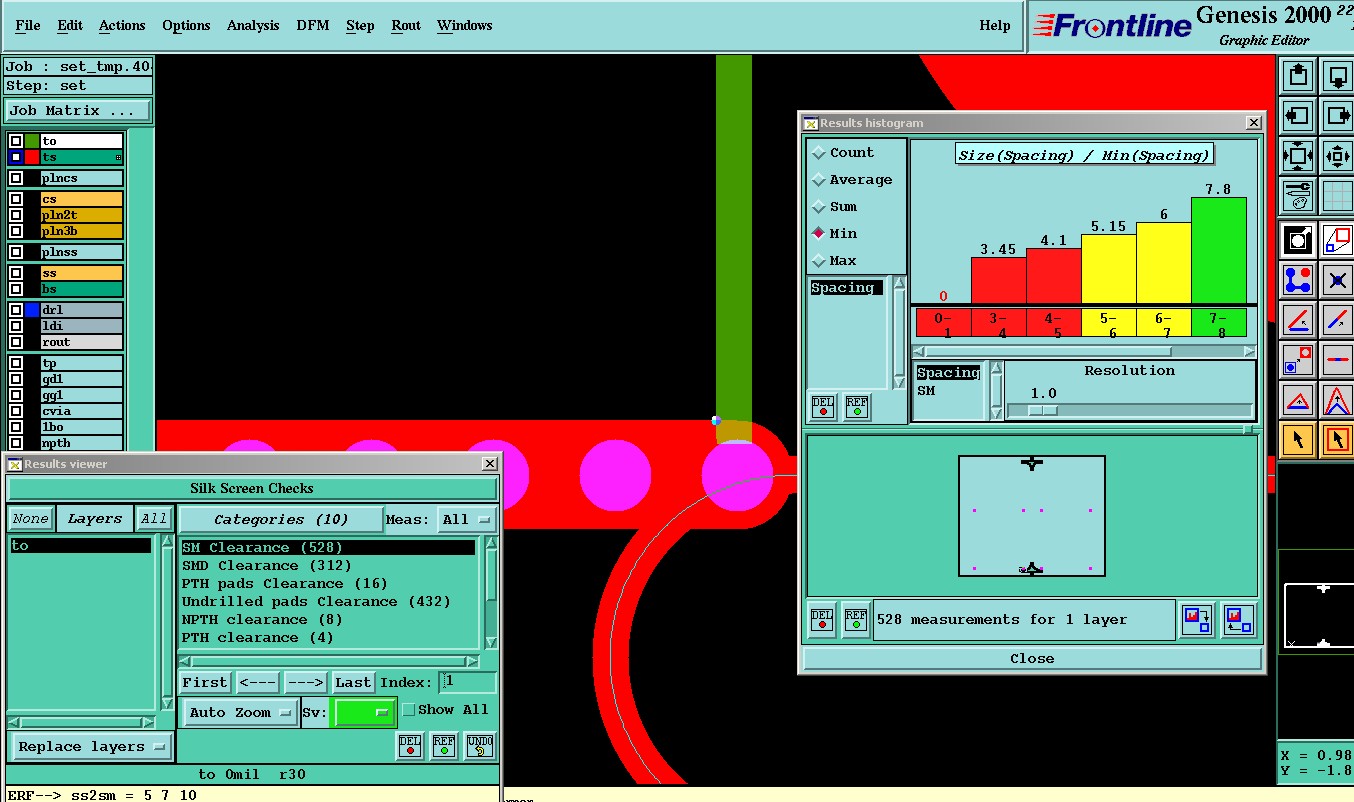Open the Replace layers dropdown

click(91, 747)
